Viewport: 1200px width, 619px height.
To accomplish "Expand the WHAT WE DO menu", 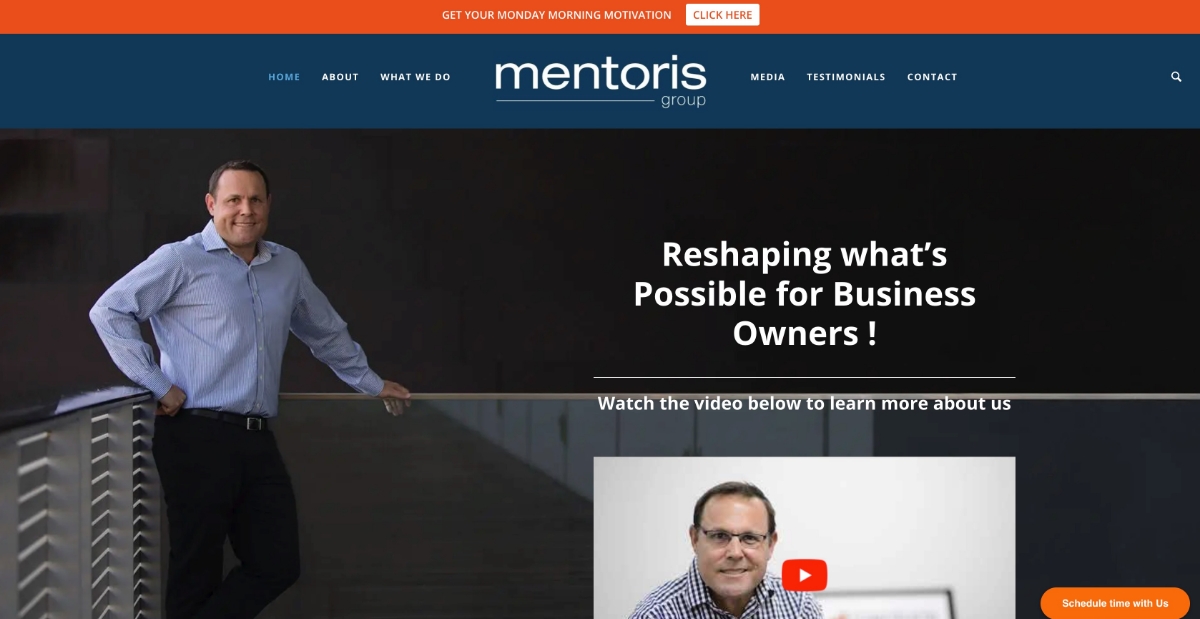I will click(x=415, y=77).
